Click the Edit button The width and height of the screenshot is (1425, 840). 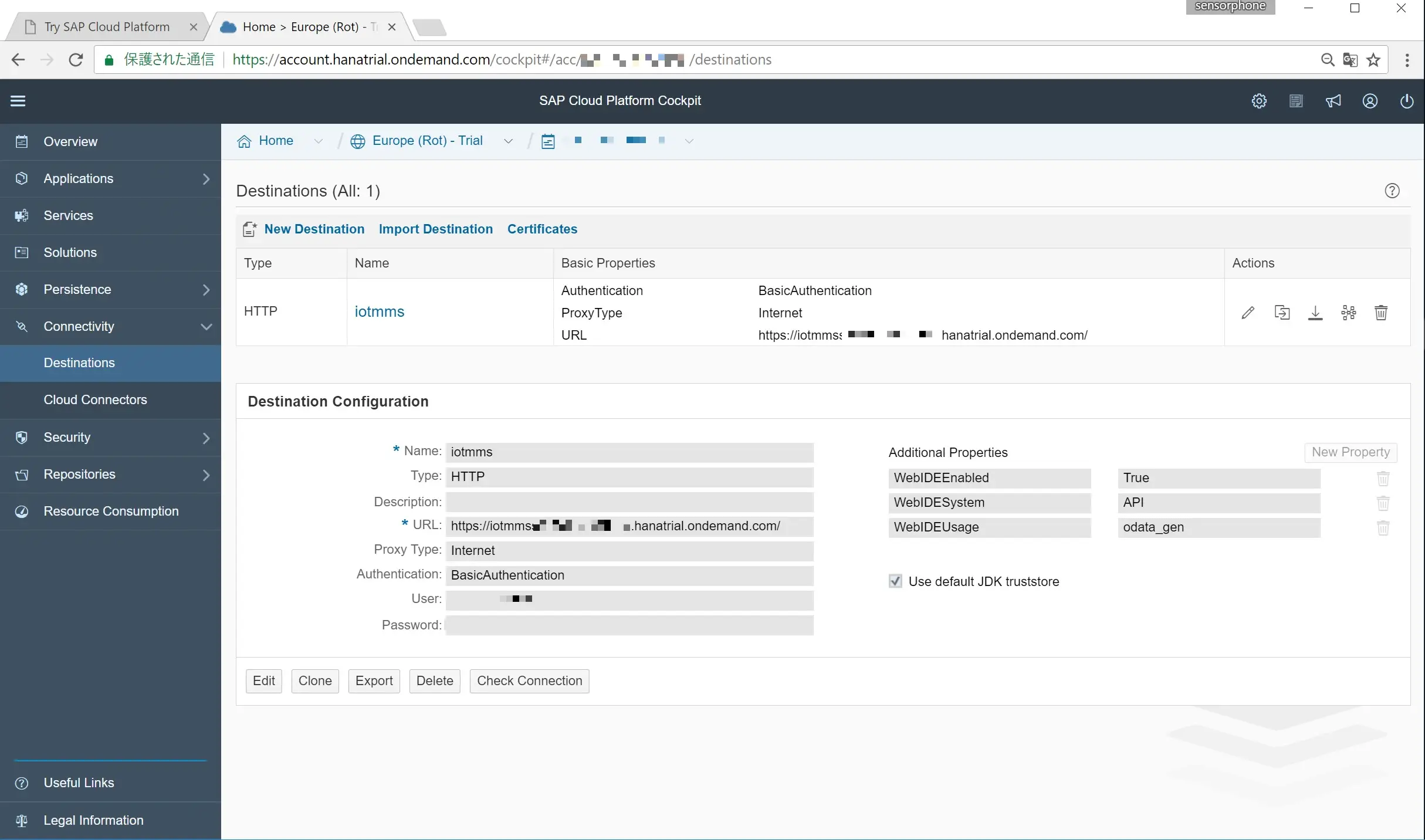pyautogui.click(x=264, y=681)
